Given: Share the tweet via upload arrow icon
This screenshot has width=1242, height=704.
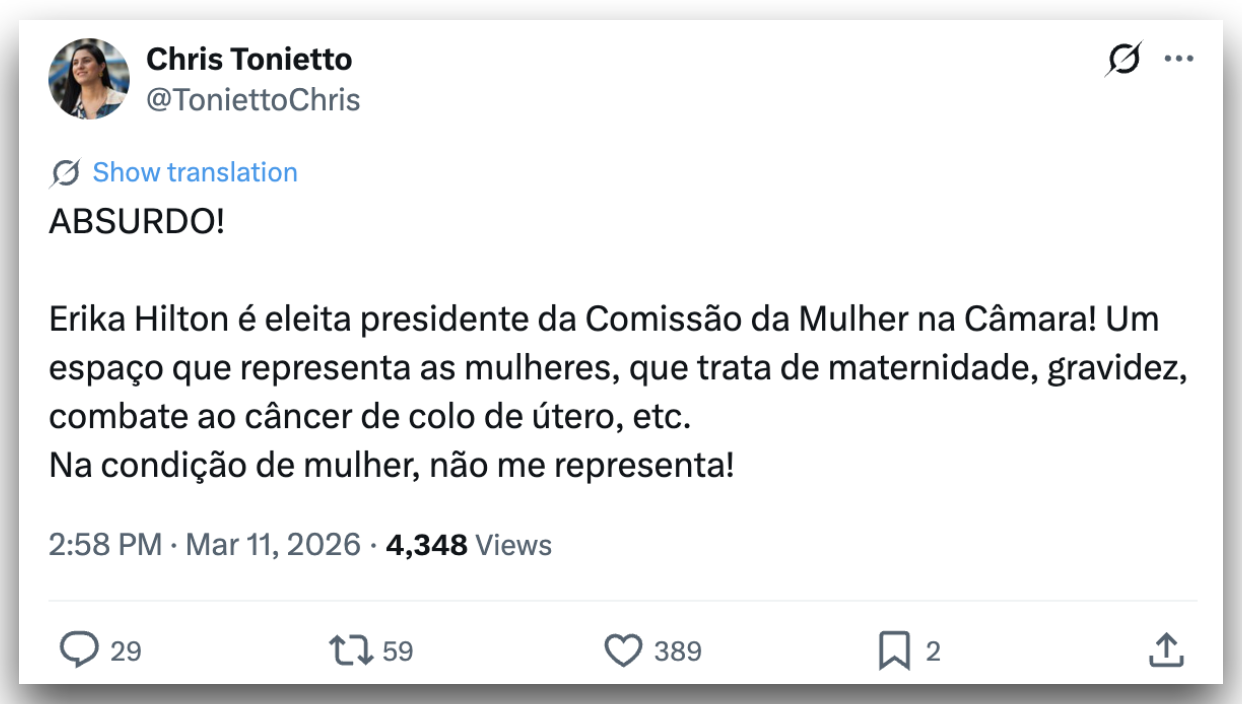Looking at the screenshot, I should [x=1165, y=652].
